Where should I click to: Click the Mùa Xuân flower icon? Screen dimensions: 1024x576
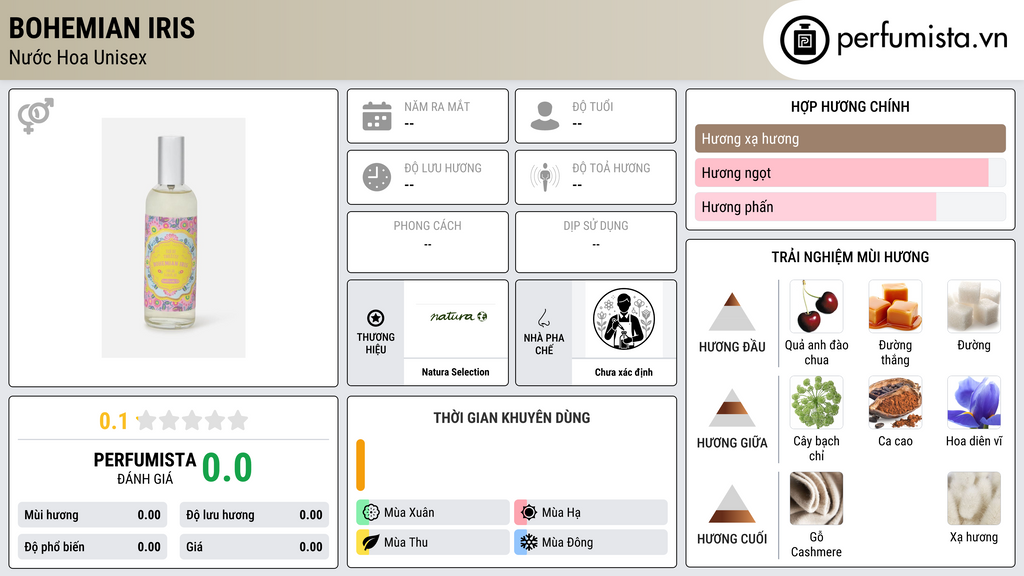(371, 513)
